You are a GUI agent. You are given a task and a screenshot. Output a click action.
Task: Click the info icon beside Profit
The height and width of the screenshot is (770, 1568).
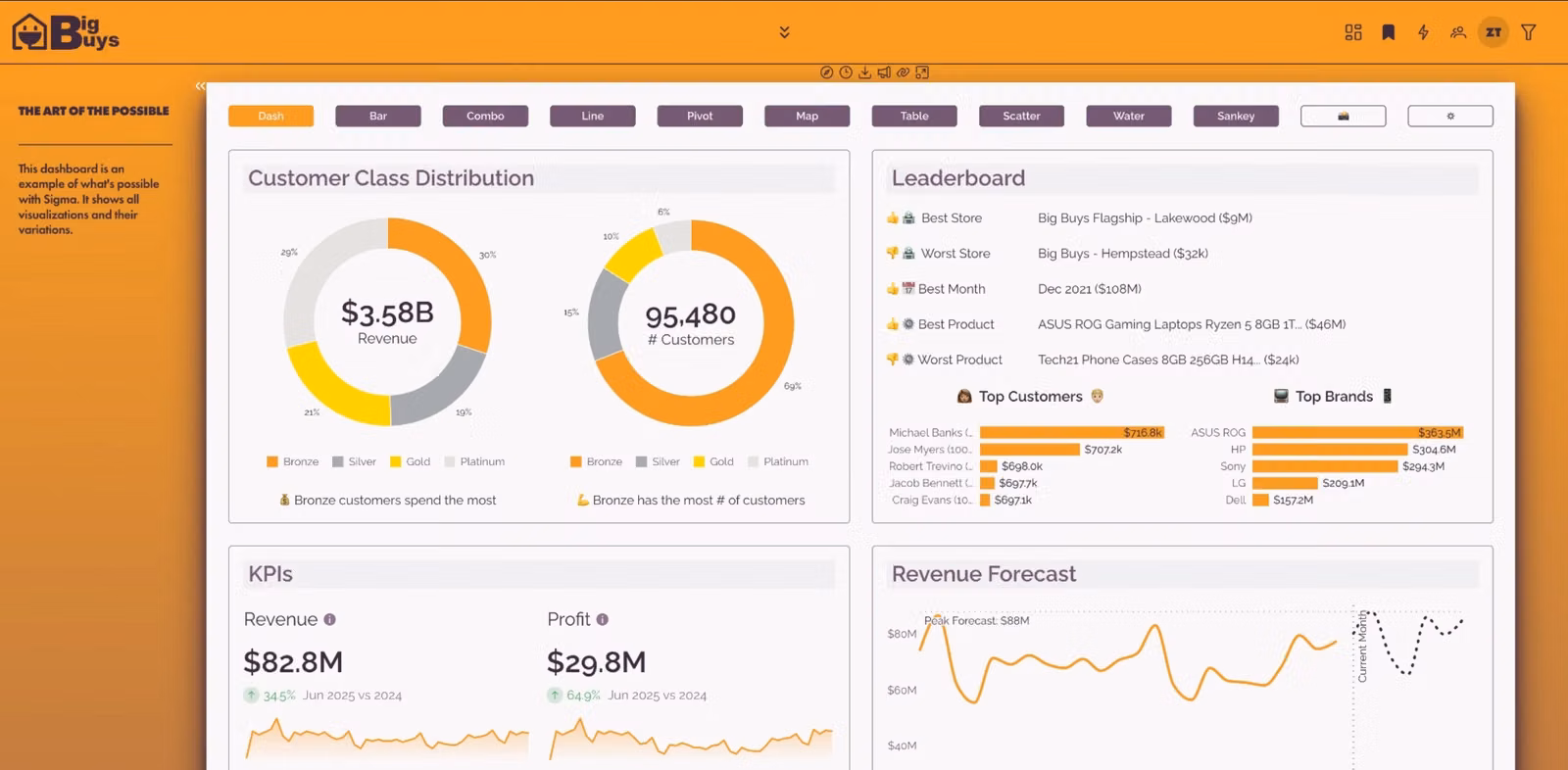coord(603,619)
